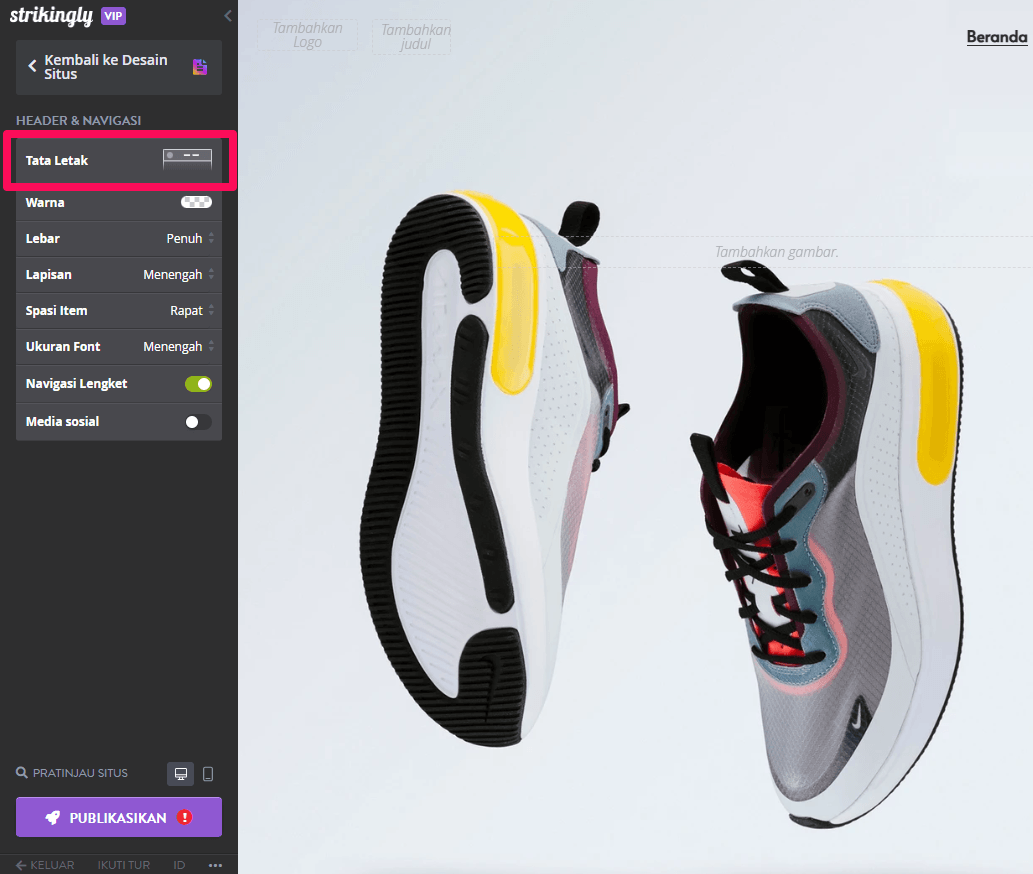Open the Warna transparent color swatch
Screen dimensions: 1033x874
point(196,202)
